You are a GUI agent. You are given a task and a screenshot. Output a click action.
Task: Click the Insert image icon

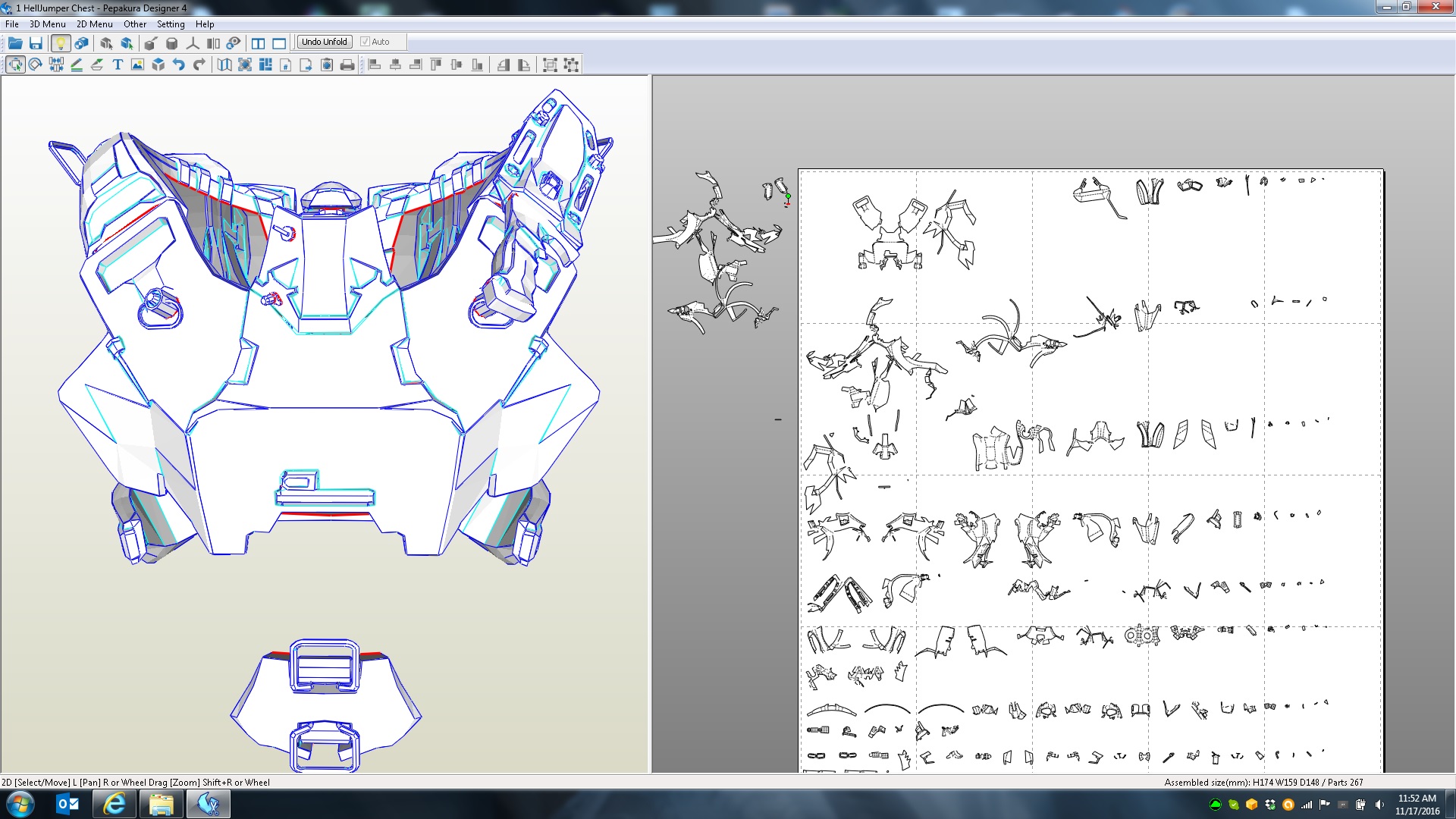click(x=137, y=64)
